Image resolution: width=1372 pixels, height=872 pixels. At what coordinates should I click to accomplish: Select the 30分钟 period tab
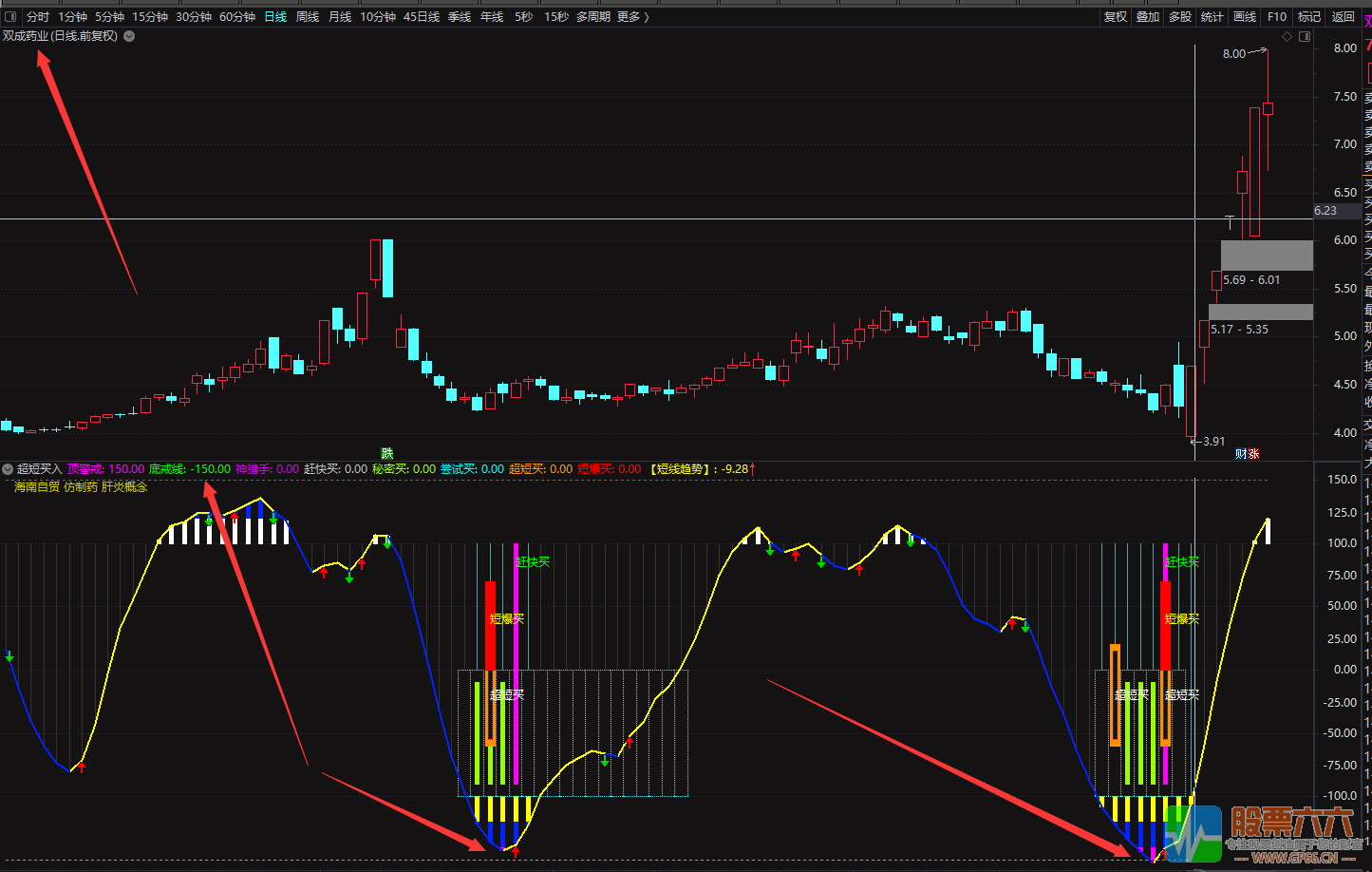tap(194, 16)
